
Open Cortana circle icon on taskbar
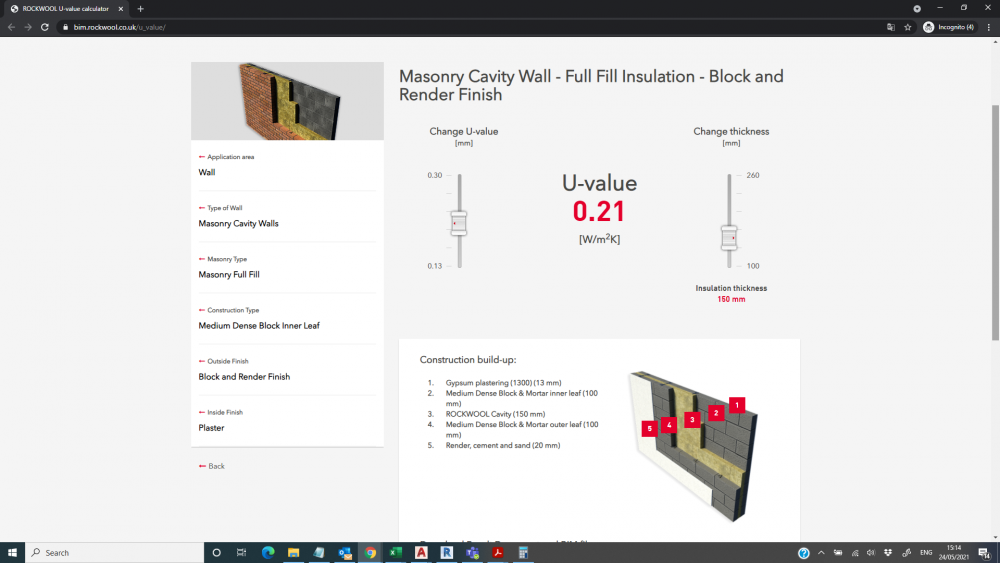(216, 552)
